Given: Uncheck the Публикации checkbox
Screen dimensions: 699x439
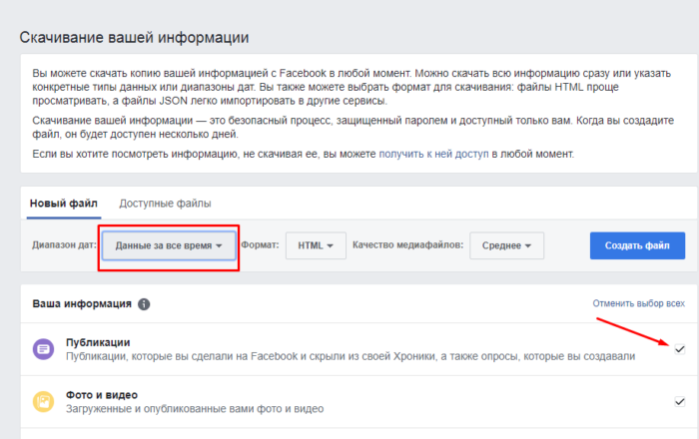Looking at the screenshot, I should click(x=679, y=349).
